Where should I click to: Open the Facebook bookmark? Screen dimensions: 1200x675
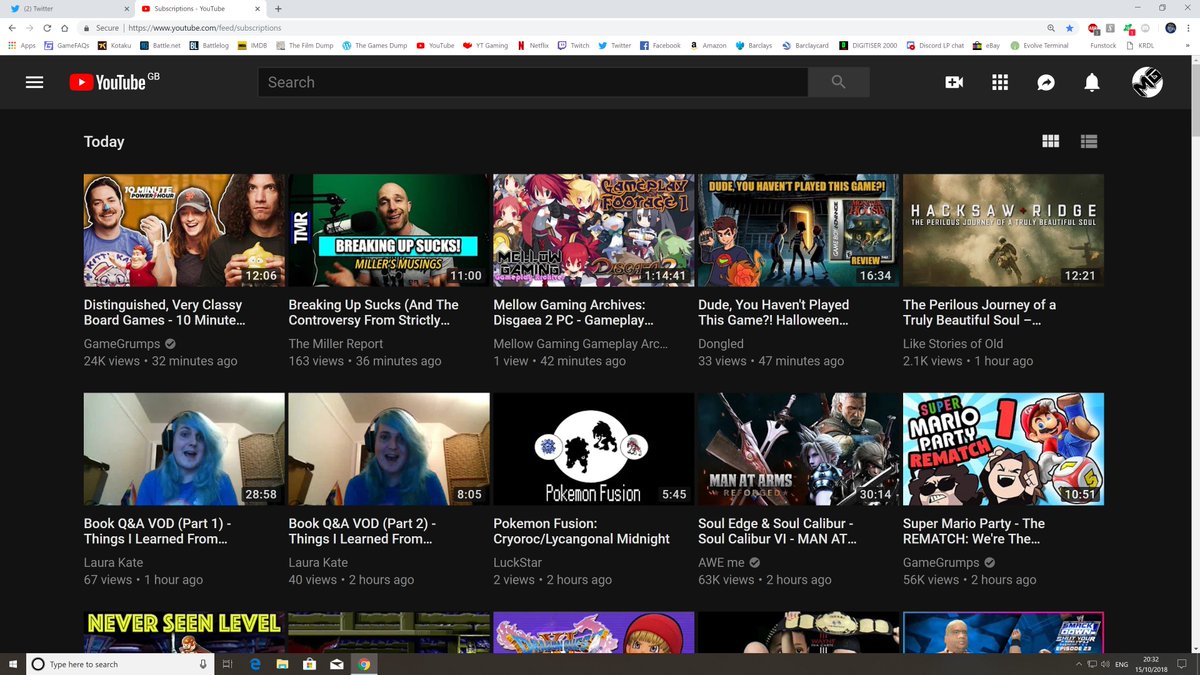tap(660, 45)
